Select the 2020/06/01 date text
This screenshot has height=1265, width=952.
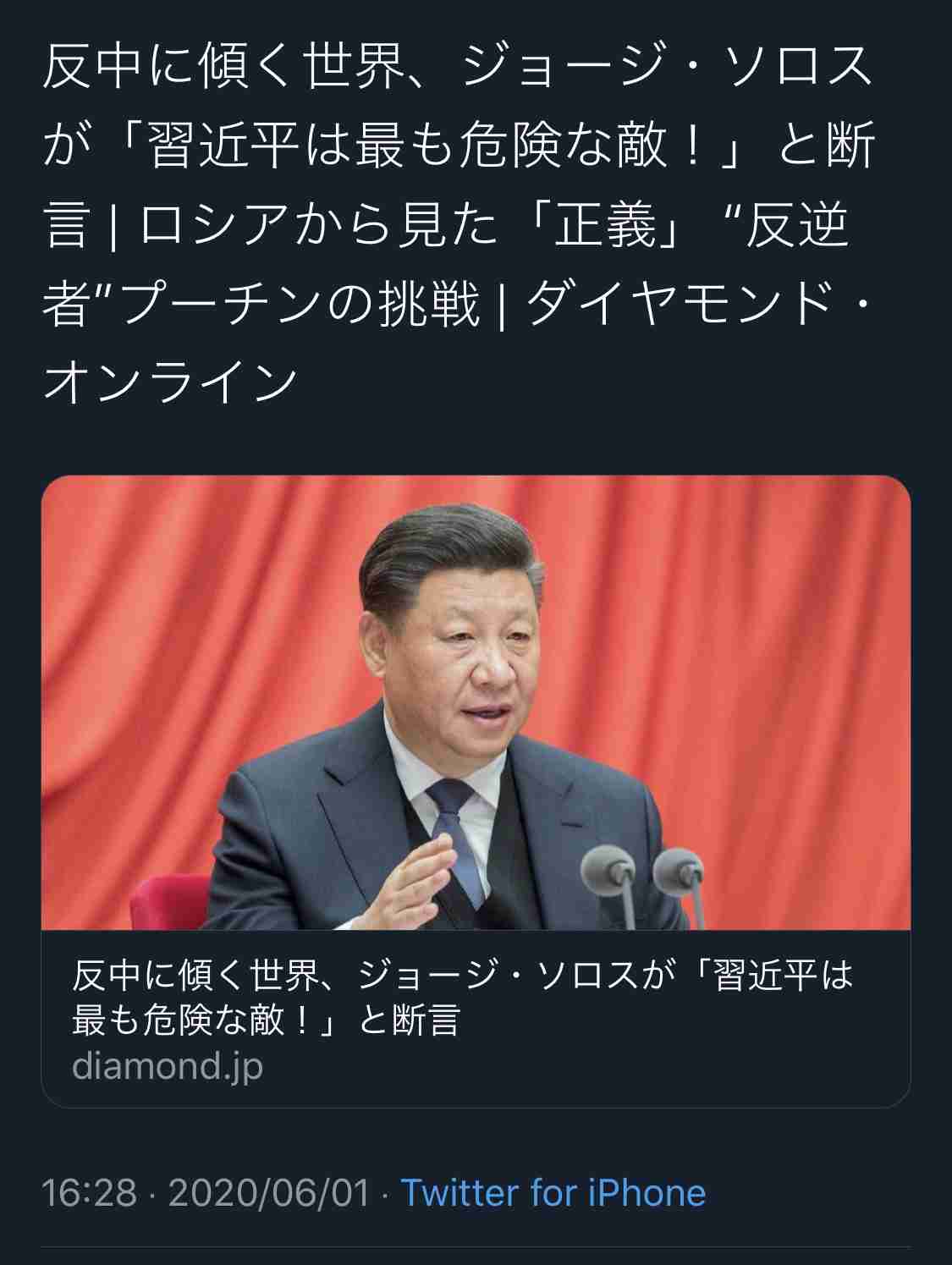coord(269,1193)
